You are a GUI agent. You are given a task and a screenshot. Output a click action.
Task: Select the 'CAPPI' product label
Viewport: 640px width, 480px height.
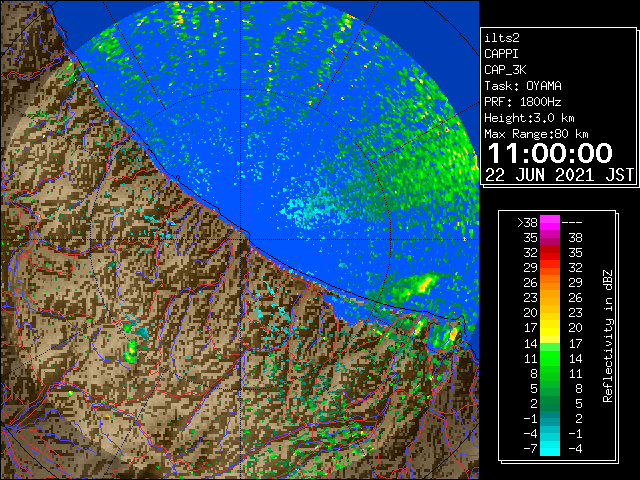[x=501, y=54]
